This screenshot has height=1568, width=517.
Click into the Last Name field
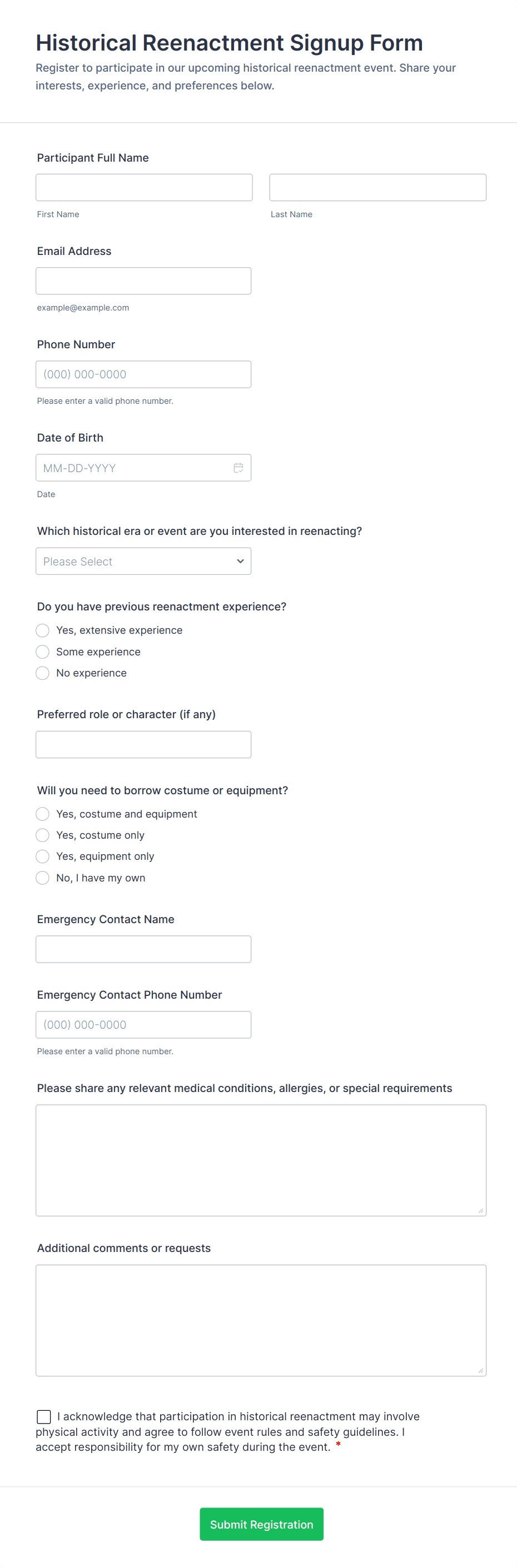click(x=377, y=188)
